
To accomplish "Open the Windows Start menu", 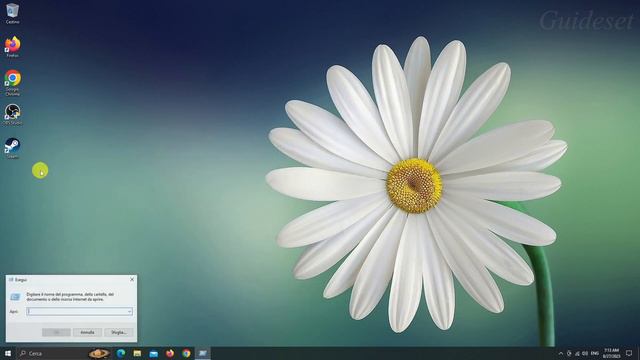I will (8, 353).
